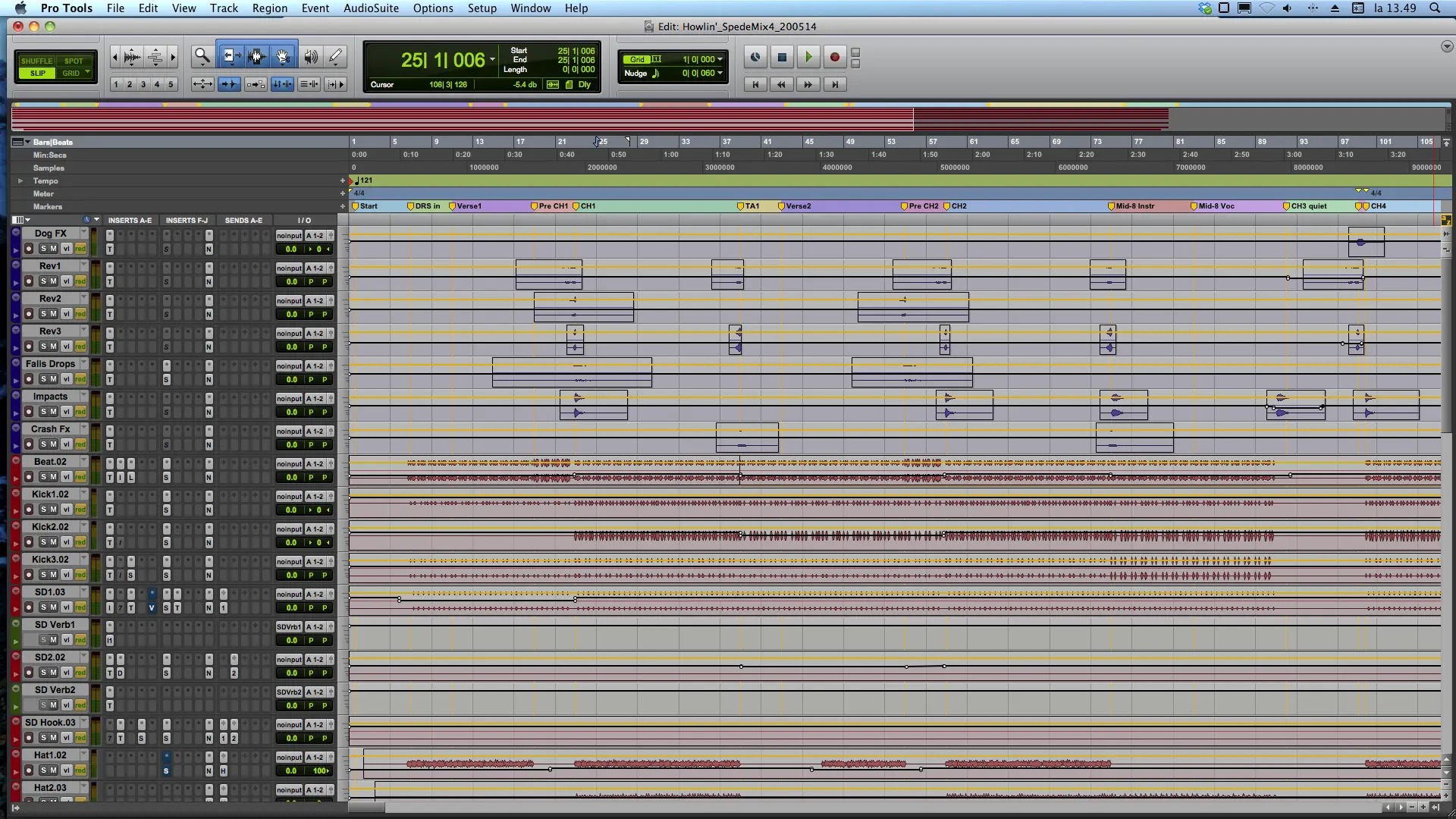Record-enable the Rev2 track

[x=29, y=314]
